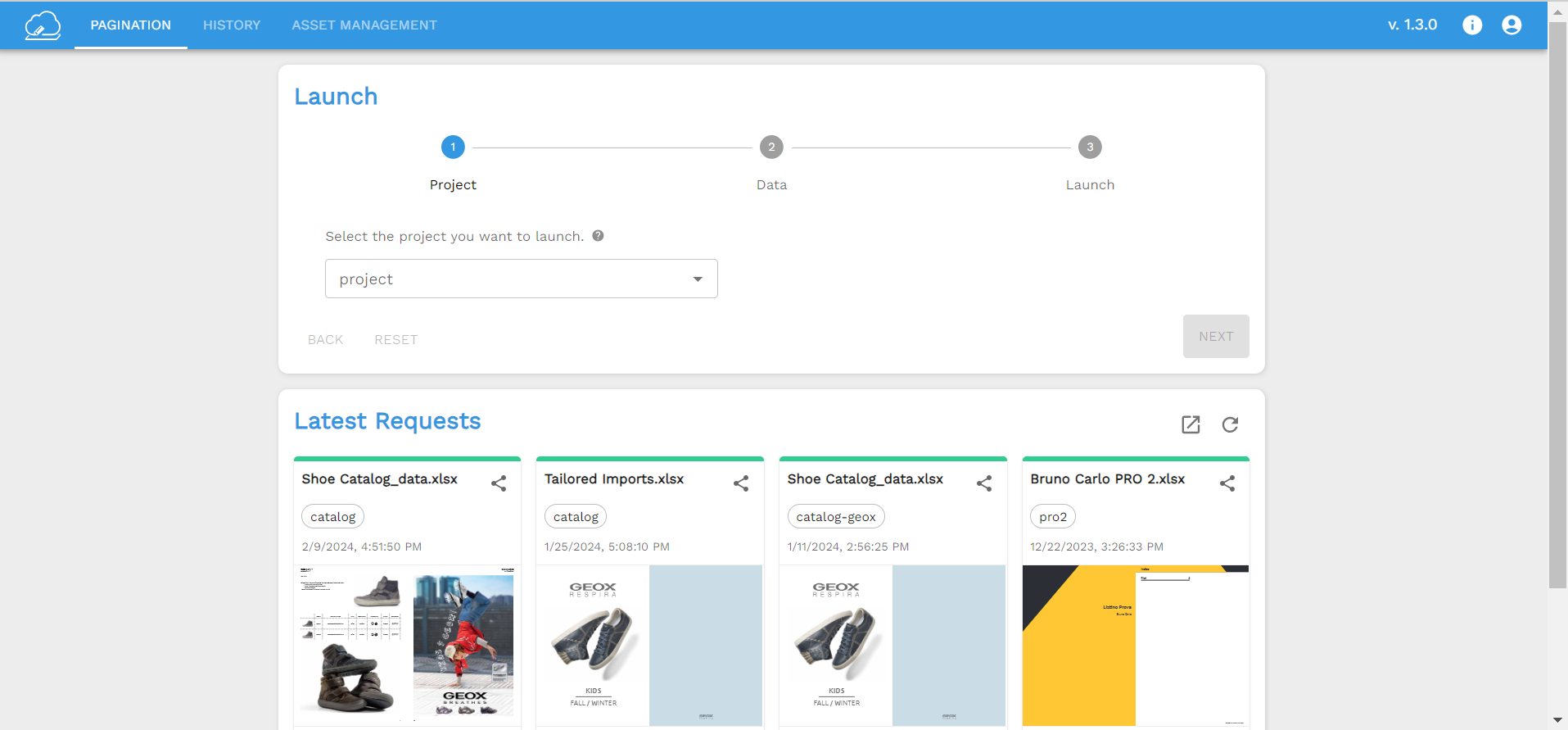Click the RESET button

(x=396, y=339)
